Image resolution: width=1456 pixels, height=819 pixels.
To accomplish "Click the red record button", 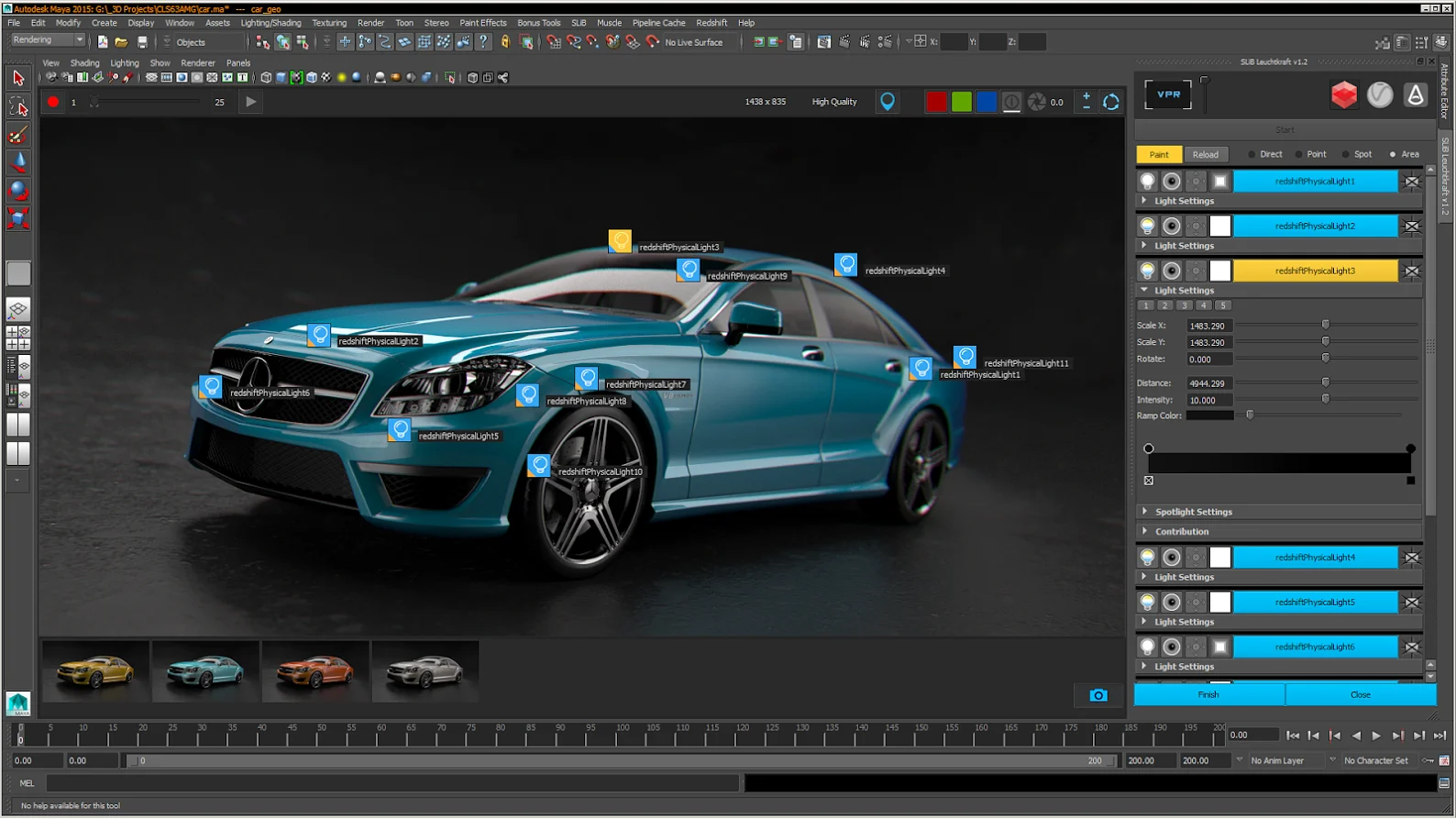I will click(x=53, y=102).
